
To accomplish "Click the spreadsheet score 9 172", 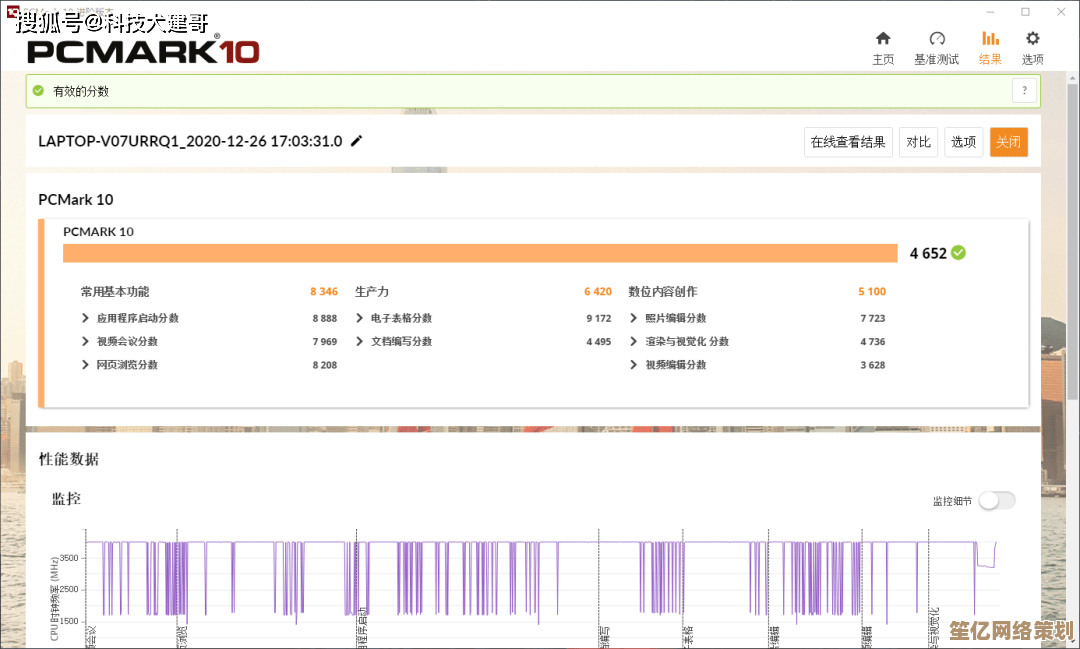I will (599, 318).
